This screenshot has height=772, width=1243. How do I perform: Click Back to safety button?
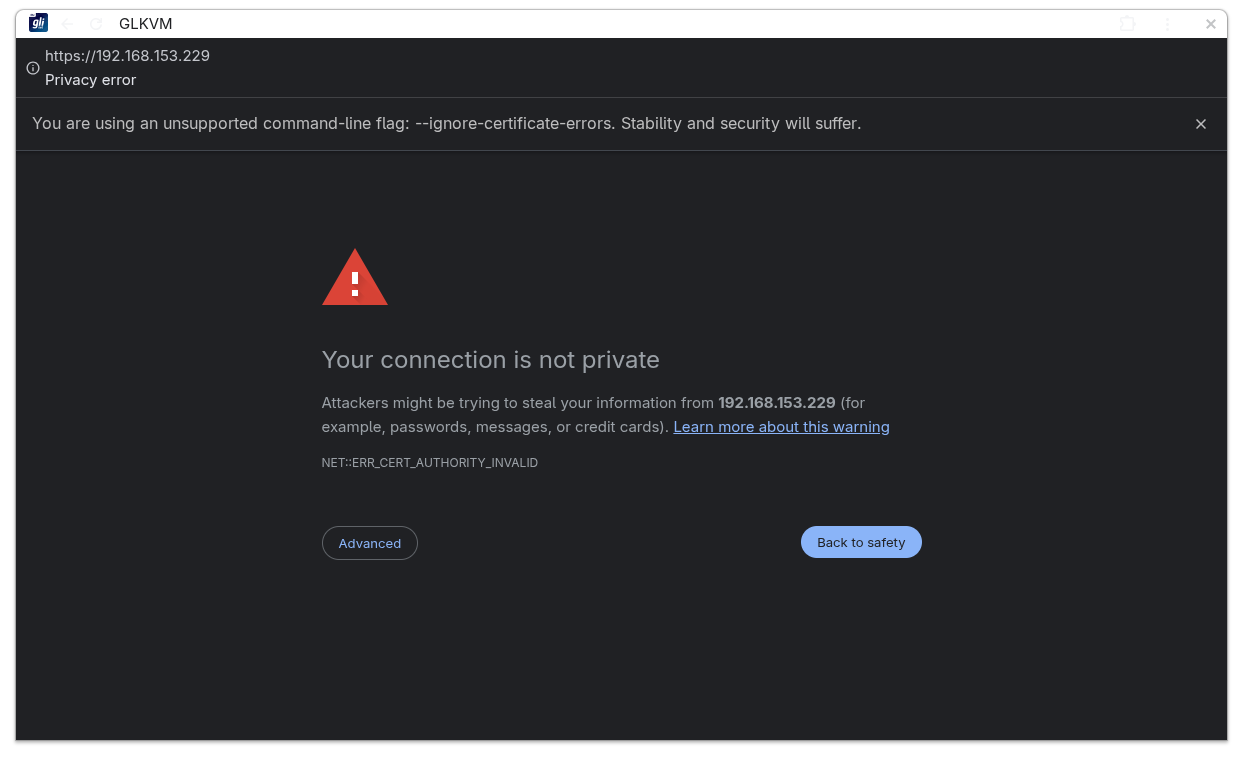tap(860, 542)
